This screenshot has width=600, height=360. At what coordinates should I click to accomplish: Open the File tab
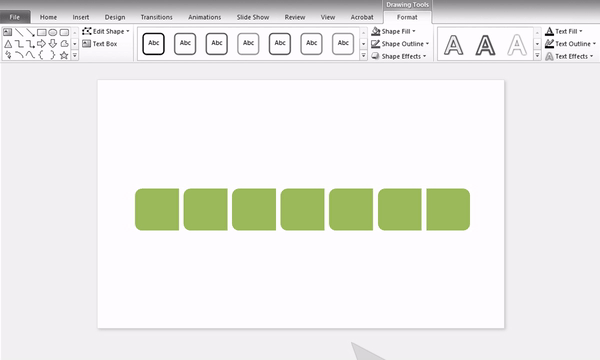[15, 17]
